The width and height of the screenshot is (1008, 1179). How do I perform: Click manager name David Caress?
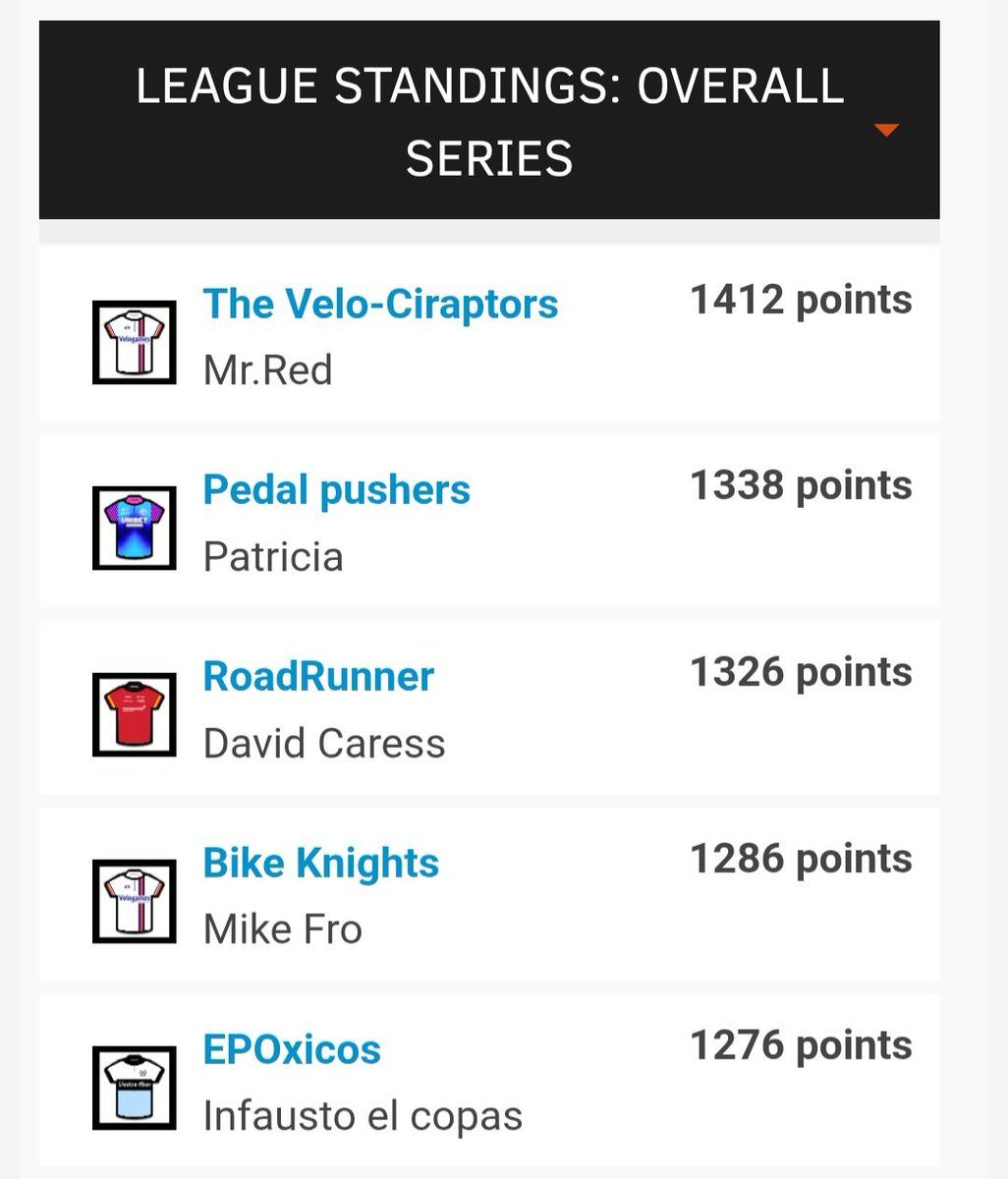(324, 744)
